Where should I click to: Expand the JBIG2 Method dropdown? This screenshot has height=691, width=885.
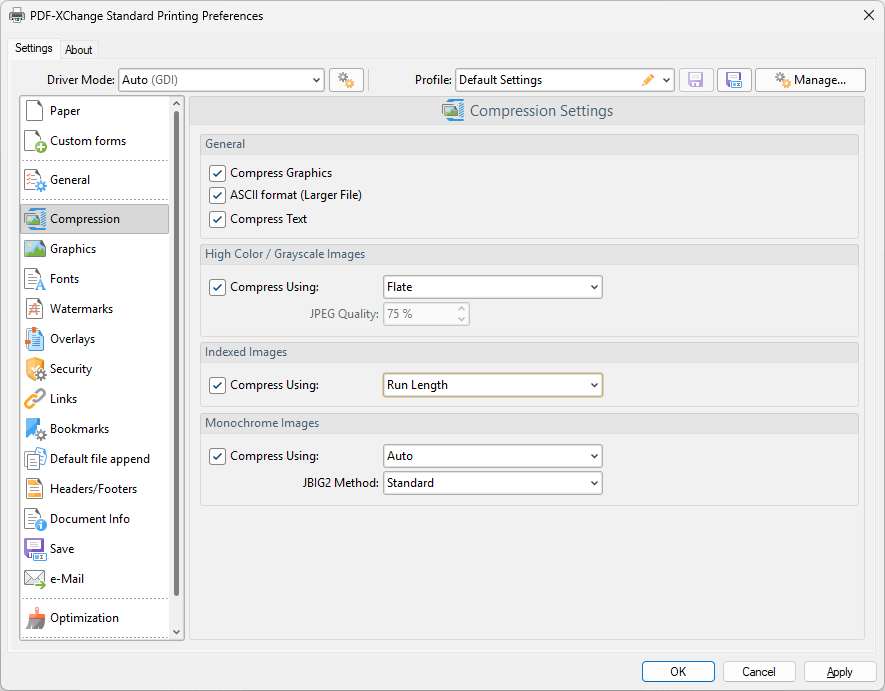pos(492,483)
